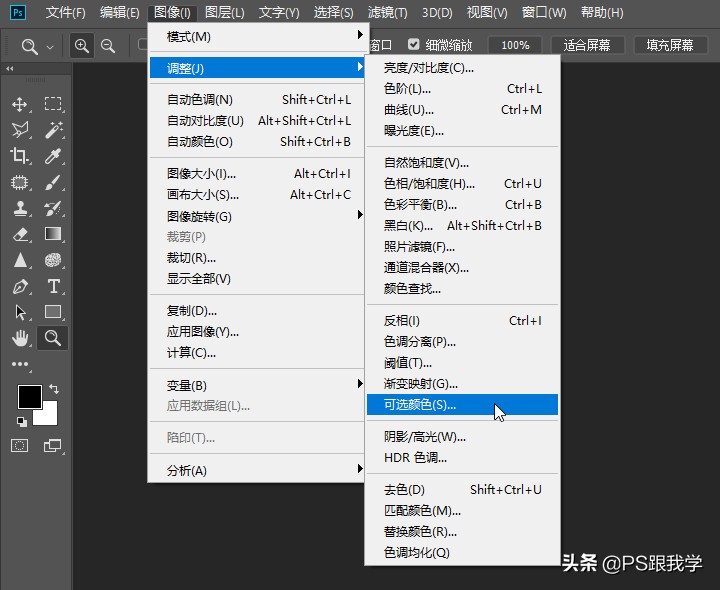This screenshot has height=590, width=720.
Task: Choose 色相/饱和度(H)... adjustment
Action: point(462,184)
